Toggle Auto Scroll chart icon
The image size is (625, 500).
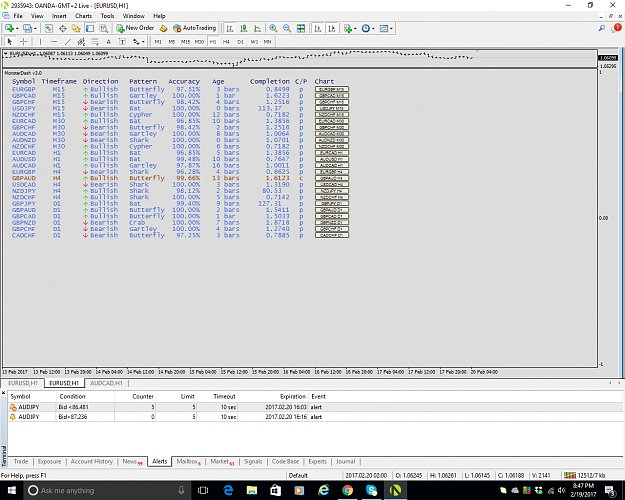tap(318, 28)
